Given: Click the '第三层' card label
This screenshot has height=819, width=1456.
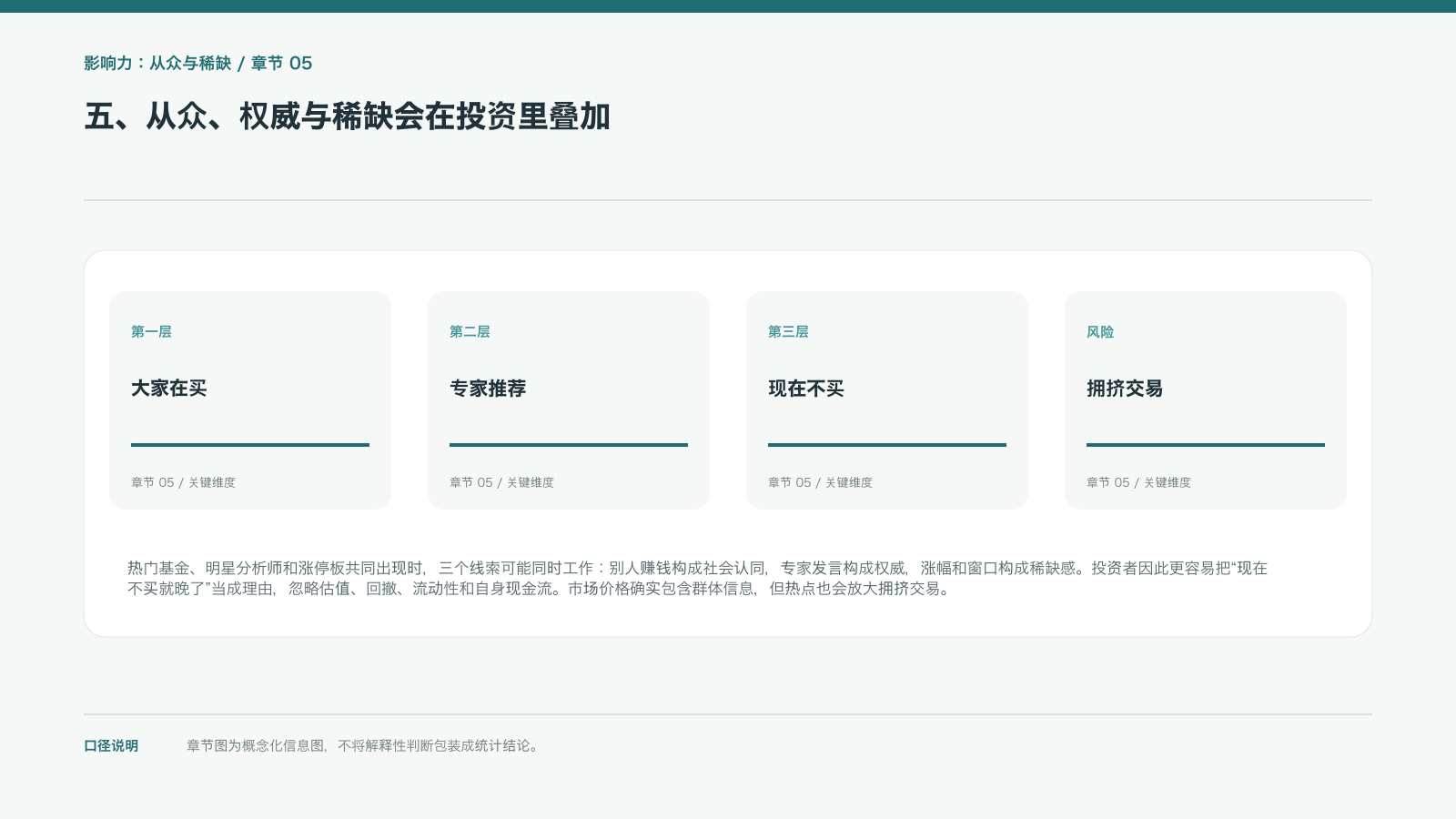Looking at the screenshot, I should [x=788, y=331].
